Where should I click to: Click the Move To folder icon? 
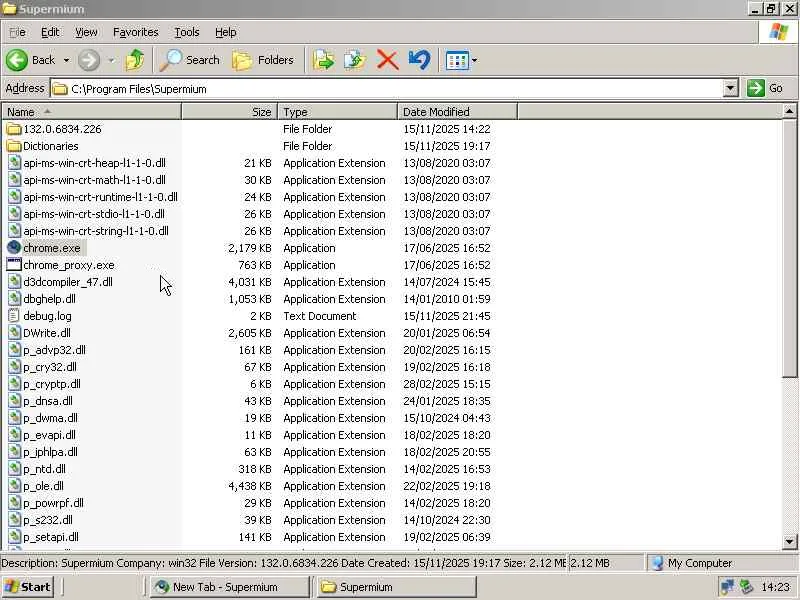323,60
